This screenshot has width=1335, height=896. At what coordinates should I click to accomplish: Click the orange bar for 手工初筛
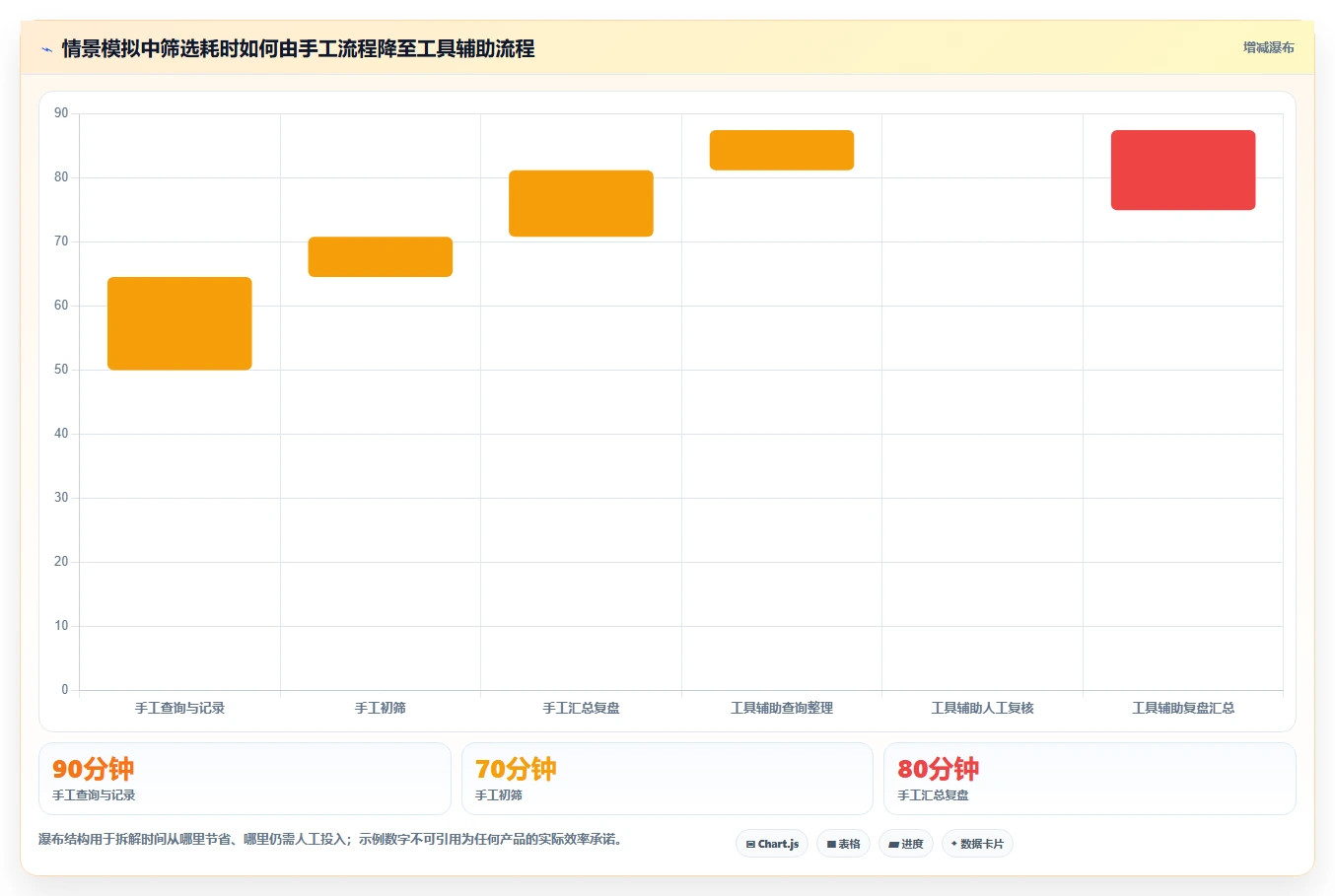click(x=381, y=256)
